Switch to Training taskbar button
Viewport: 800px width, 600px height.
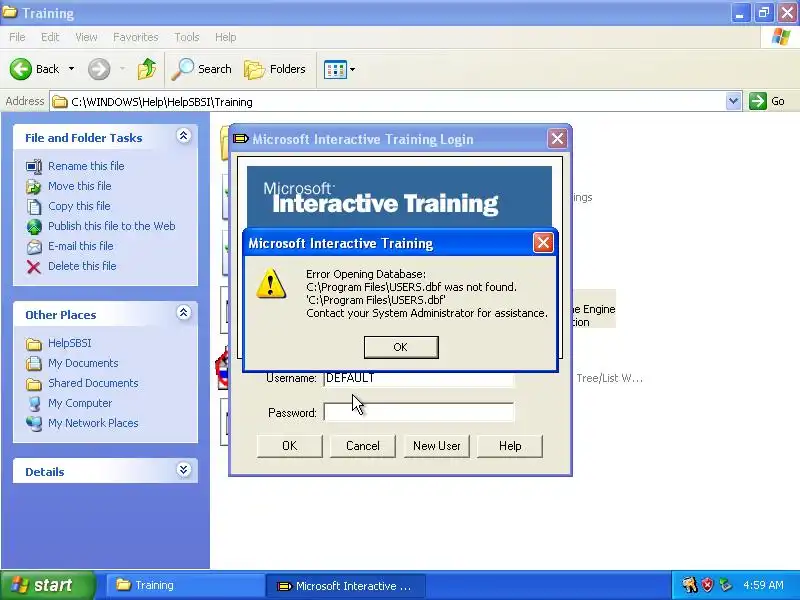click(x=184, y=585)
